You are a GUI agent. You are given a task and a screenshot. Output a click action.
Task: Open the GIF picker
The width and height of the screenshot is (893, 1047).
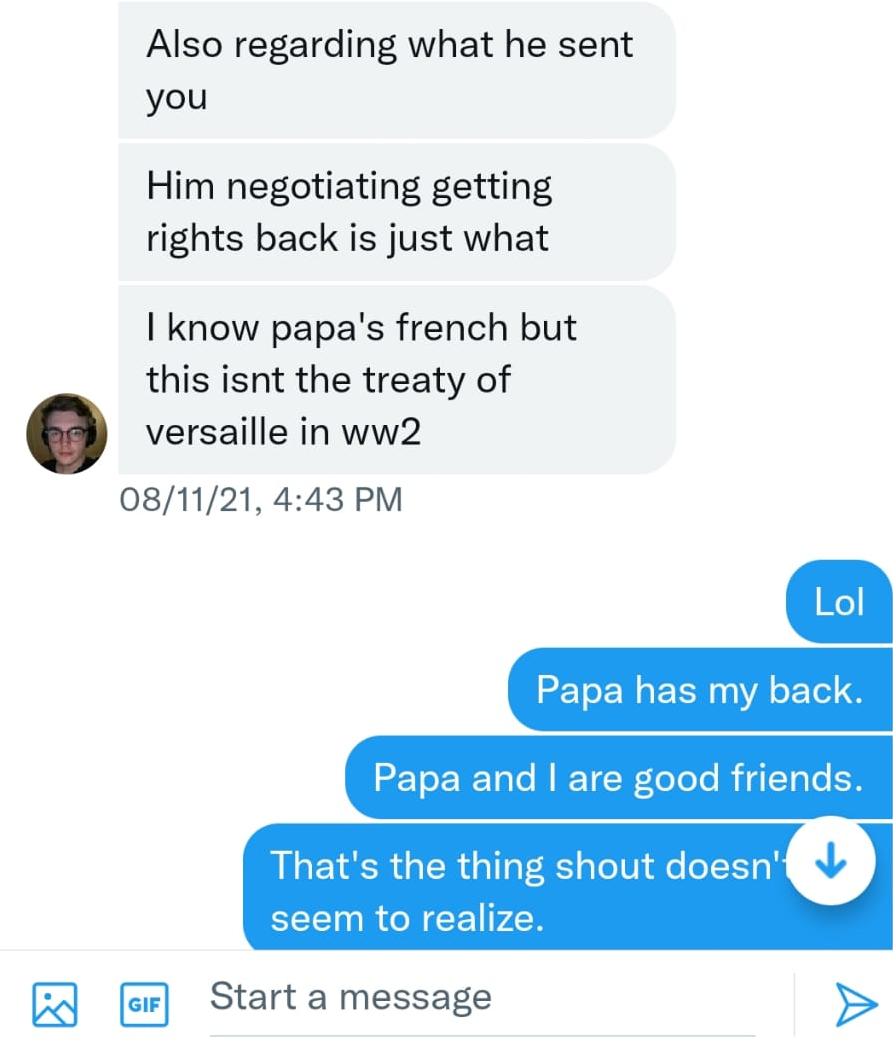click(144, 1004)
